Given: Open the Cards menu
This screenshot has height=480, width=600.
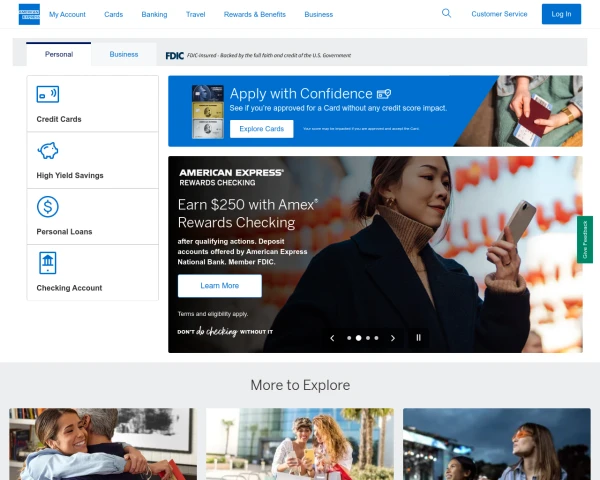Looking at the screenshot, I should (114, 15).
